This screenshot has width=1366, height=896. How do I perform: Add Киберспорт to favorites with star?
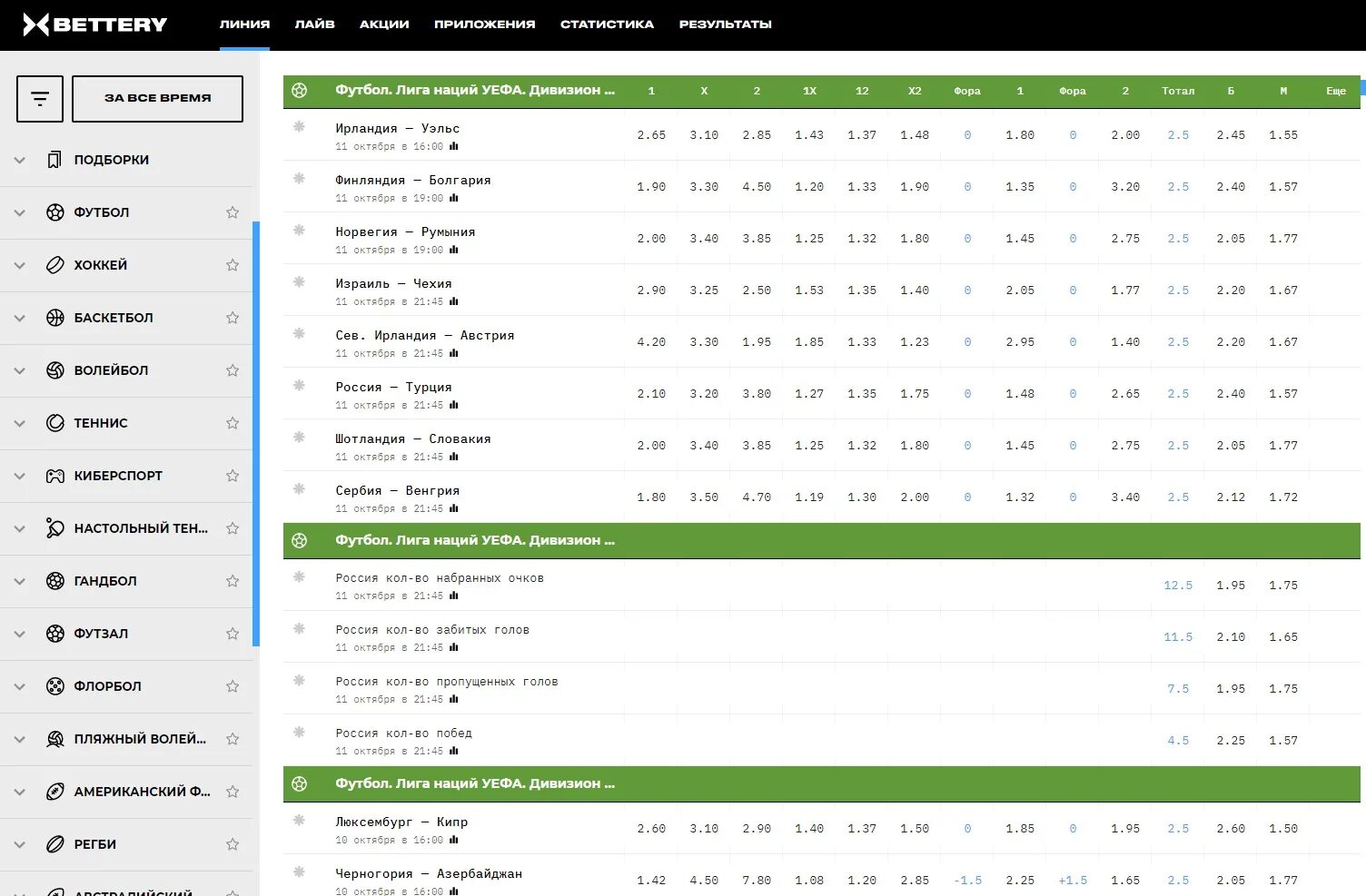click(x=233, y=476)
